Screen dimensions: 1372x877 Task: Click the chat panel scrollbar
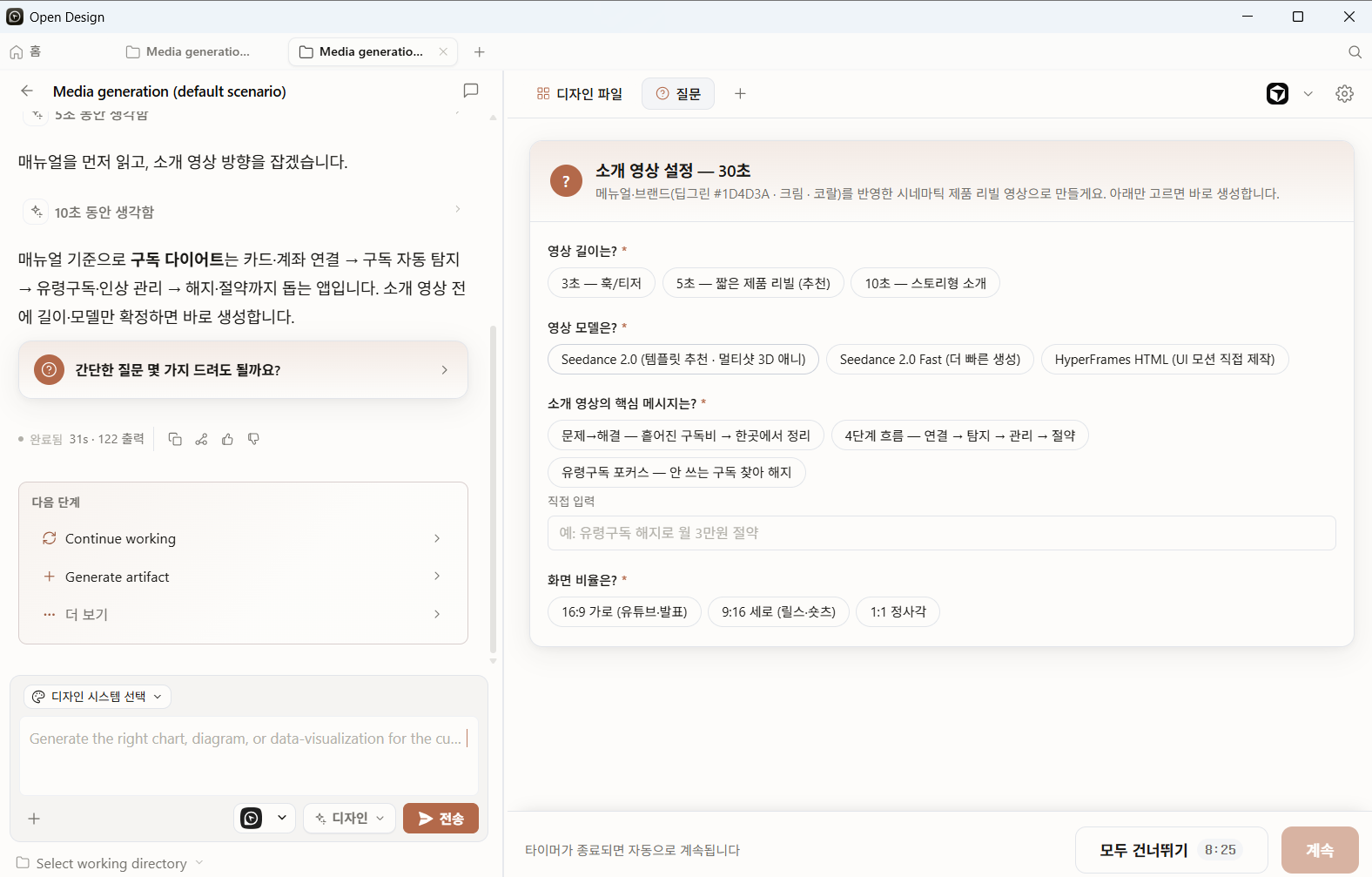(493, 488)
